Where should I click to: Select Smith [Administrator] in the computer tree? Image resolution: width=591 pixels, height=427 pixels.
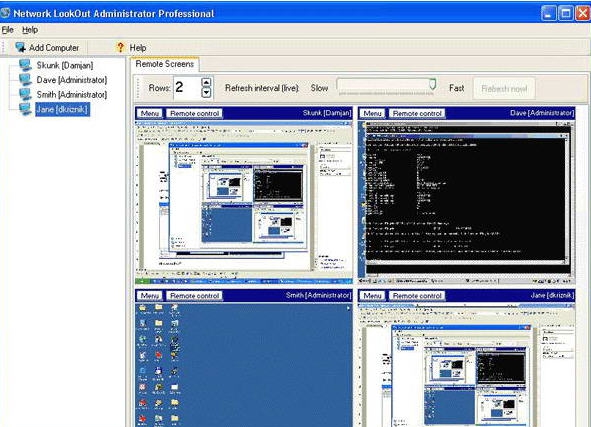(x=72, y=95)
